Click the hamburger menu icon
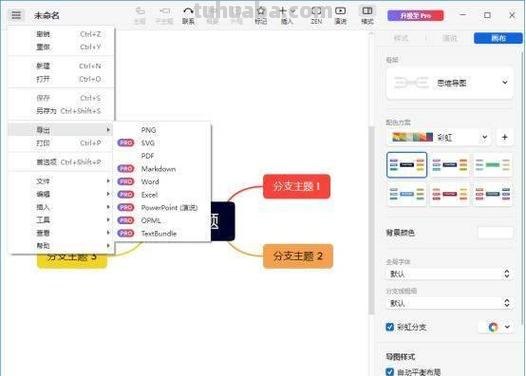This screenshot has width=526, height=376. (x=16, y=15)
